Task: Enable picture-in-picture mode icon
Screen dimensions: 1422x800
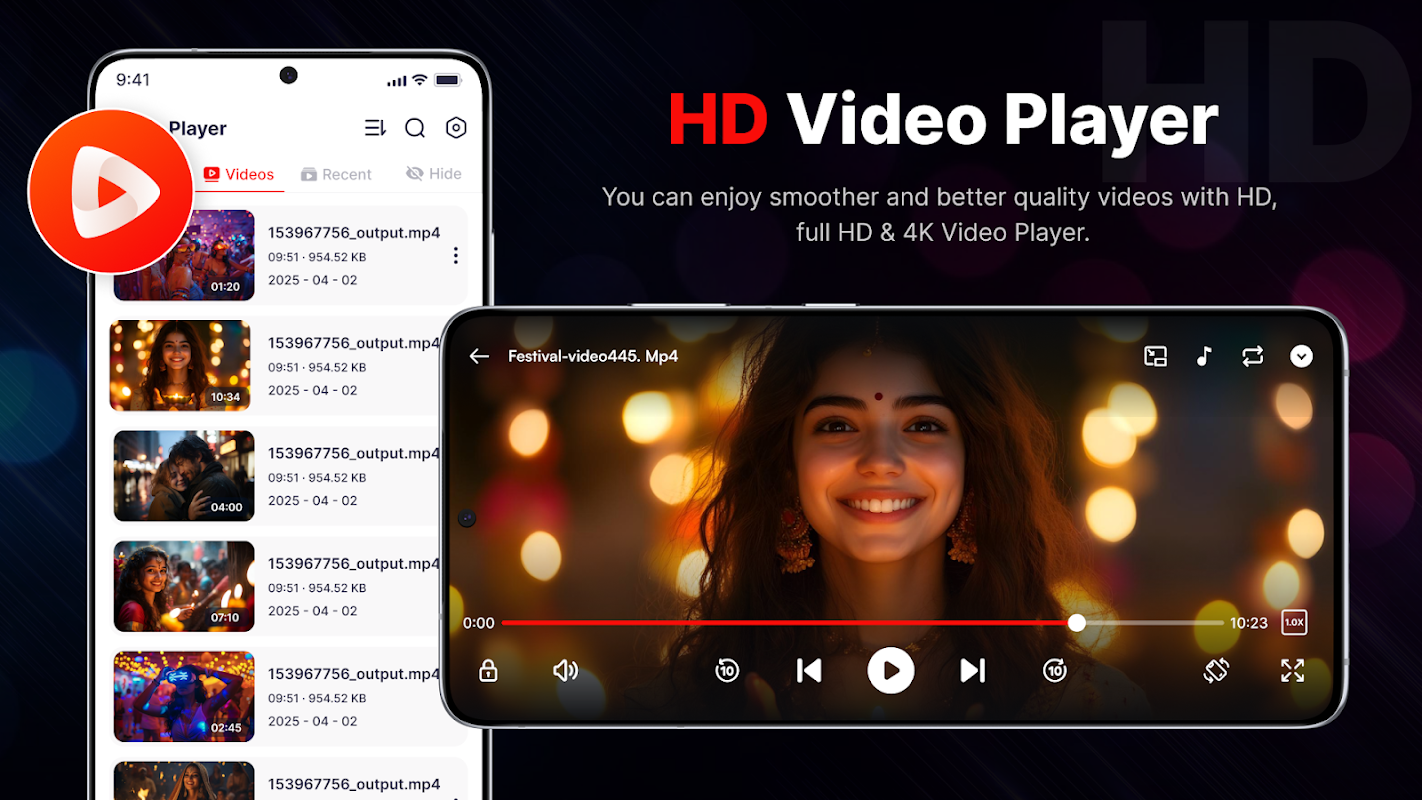Action: [1155, 356]
